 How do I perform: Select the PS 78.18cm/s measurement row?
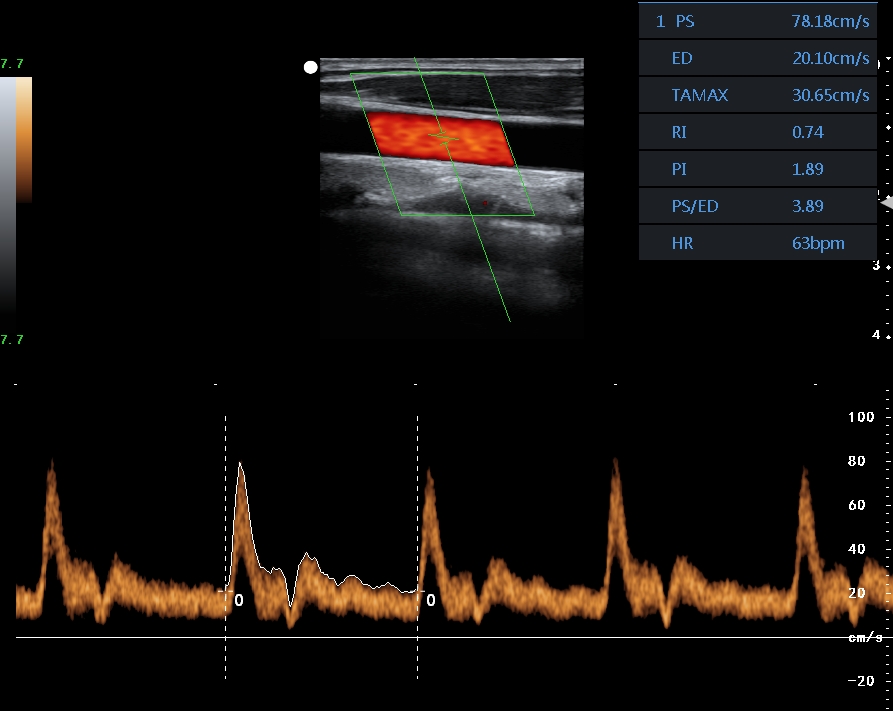click(x=758, y=21)
